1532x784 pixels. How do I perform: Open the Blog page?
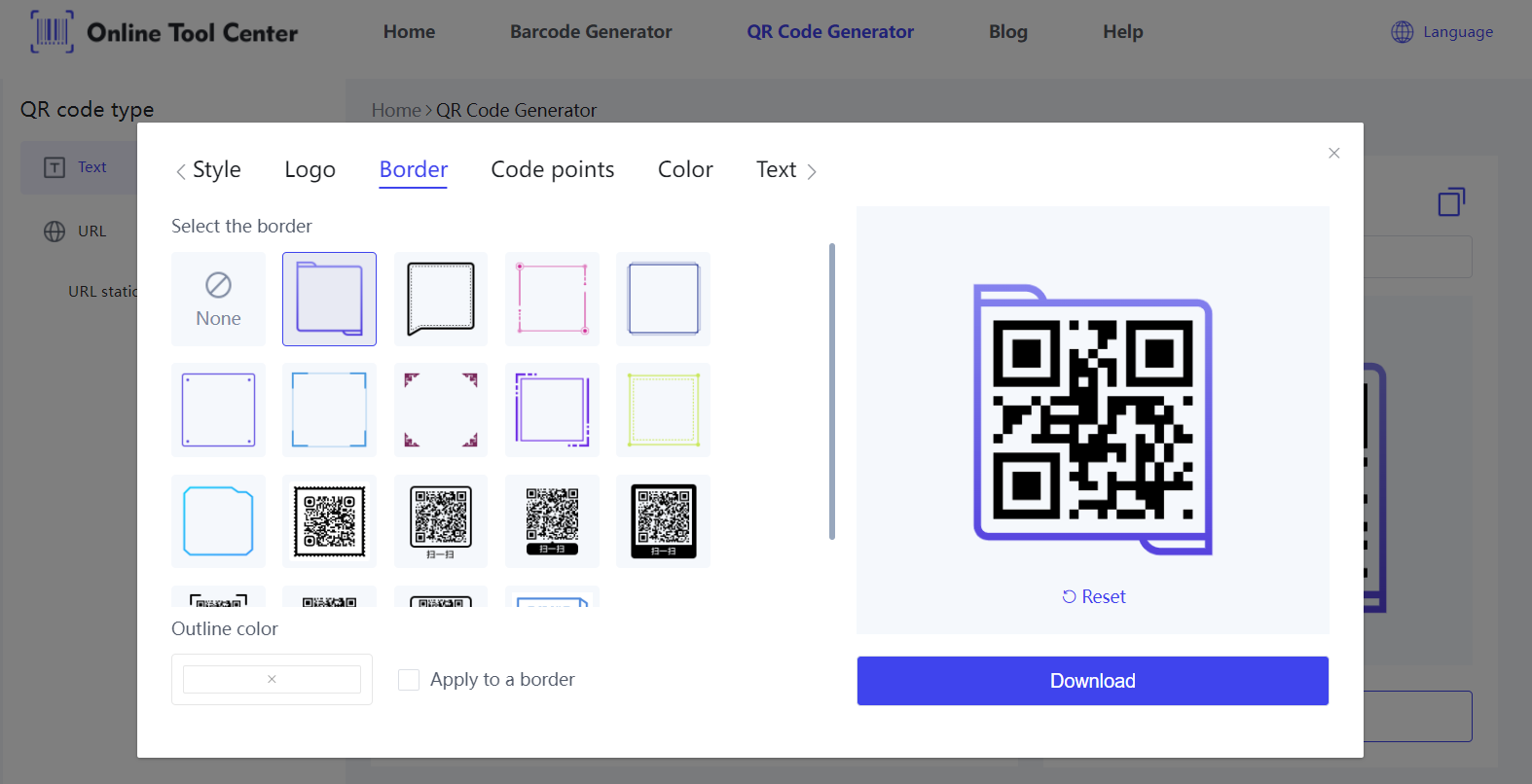(1008, 32)
